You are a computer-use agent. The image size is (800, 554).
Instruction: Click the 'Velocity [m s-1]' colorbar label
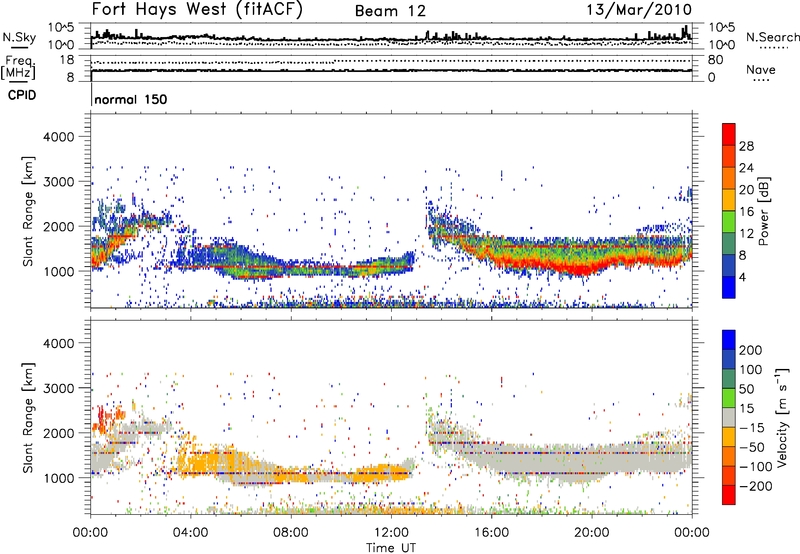(782, 417)
